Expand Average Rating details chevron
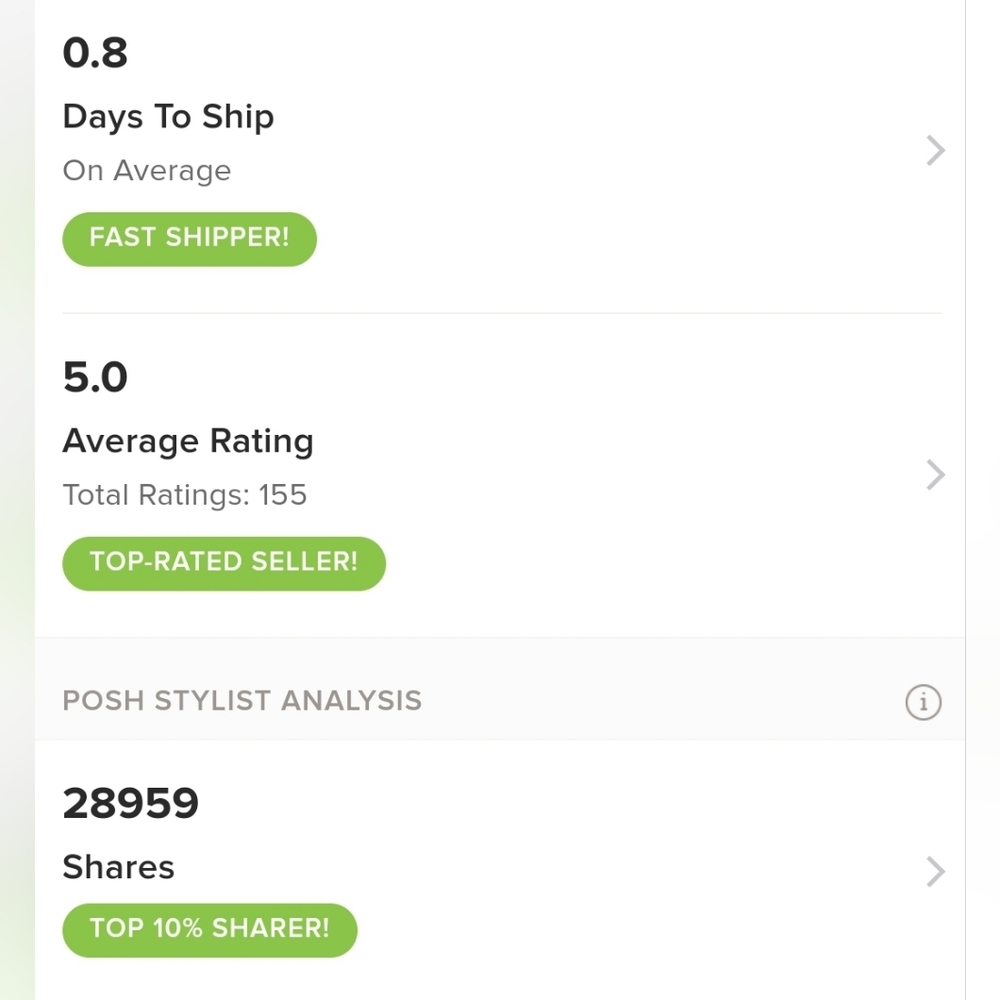Screen dimensions: 1000x1000 tap(935, 475)
